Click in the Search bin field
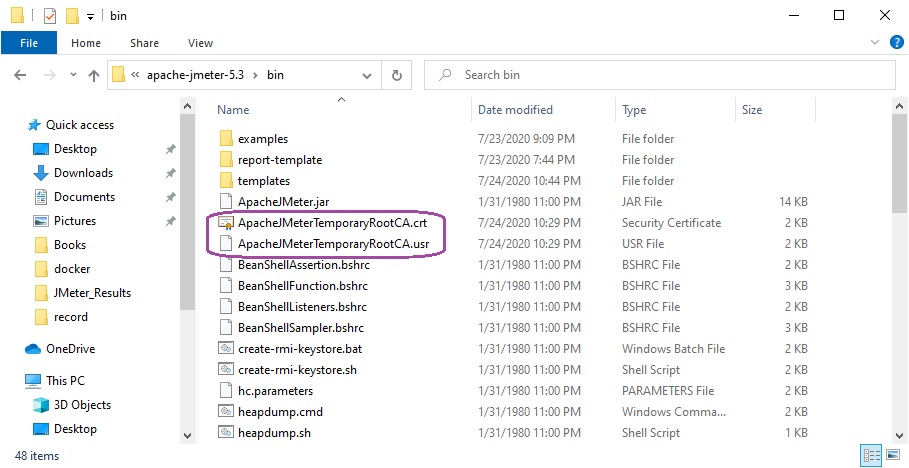Screen dimensions: 909x468 click(x=660, y=75)
